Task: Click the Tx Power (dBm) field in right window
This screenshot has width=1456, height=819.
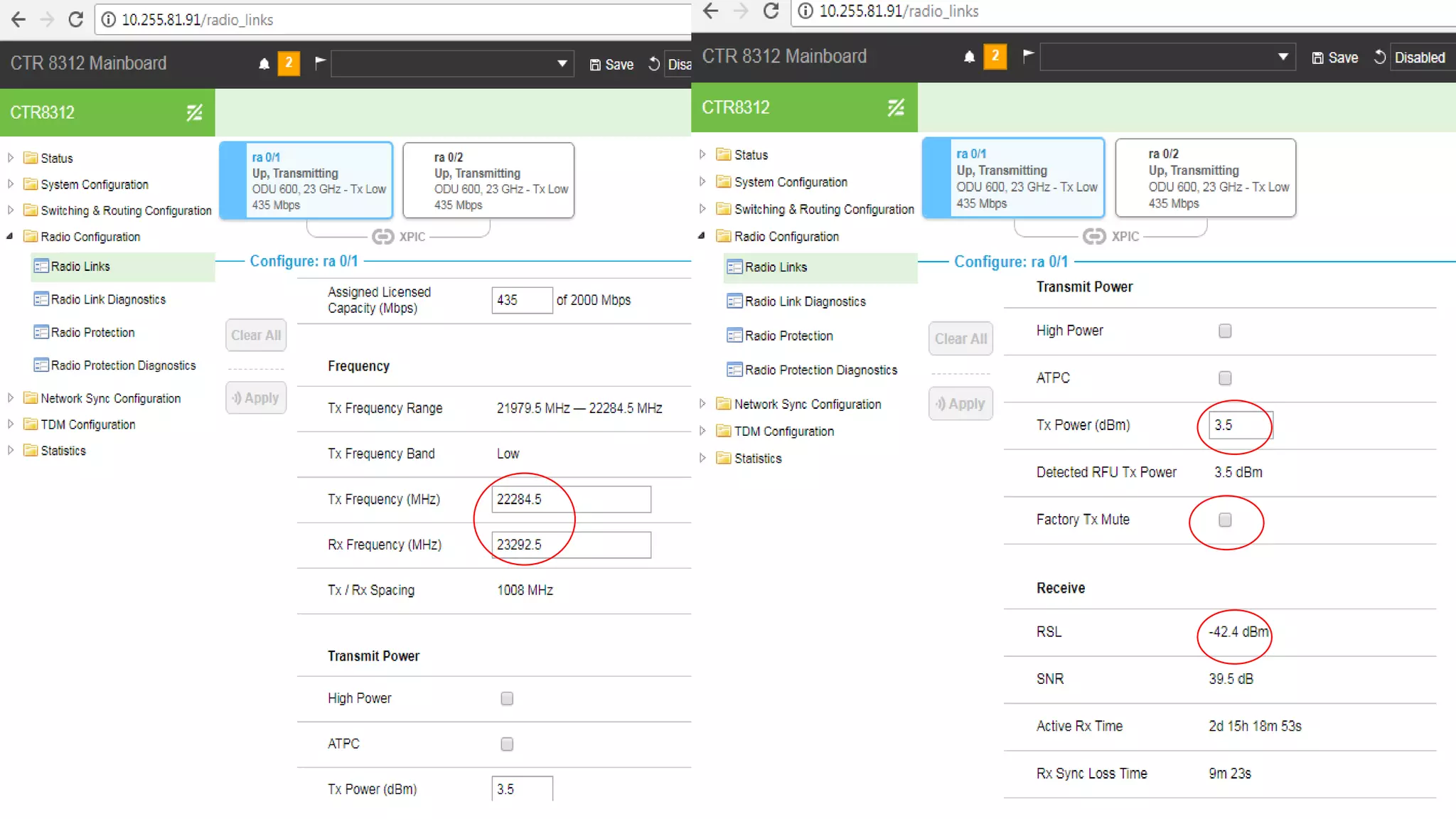Action: click(1241, 425)
